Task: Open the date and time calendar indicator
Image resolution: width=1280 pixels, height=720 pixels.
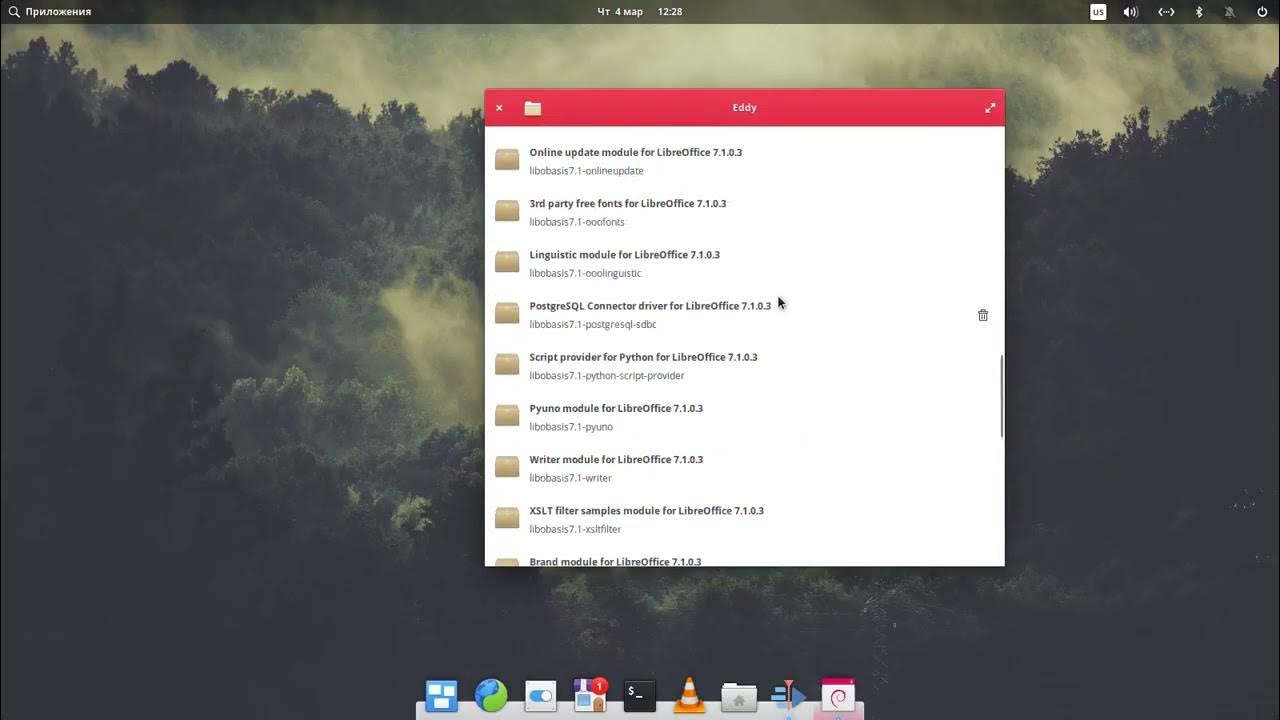Action: click(x=640, y=12)
